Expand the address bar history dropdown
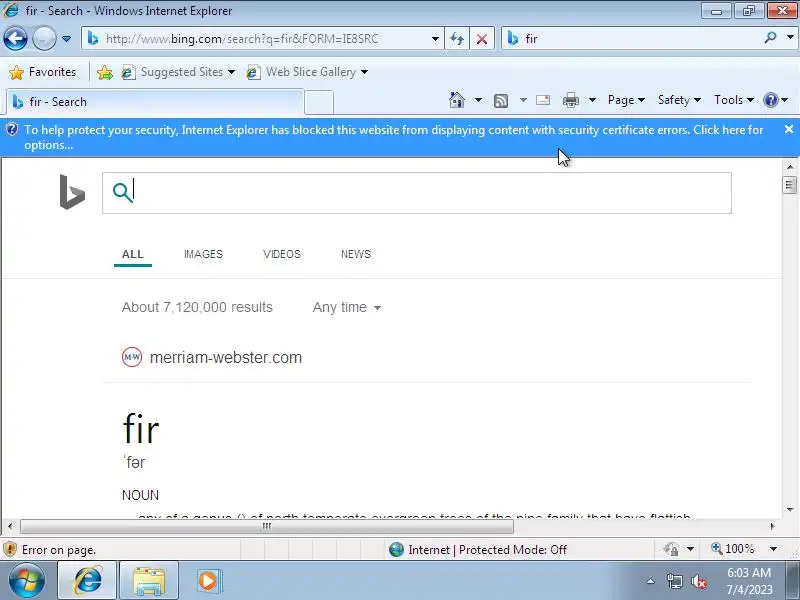The width and height of the screenshot is (800, 600). point(435,39)
